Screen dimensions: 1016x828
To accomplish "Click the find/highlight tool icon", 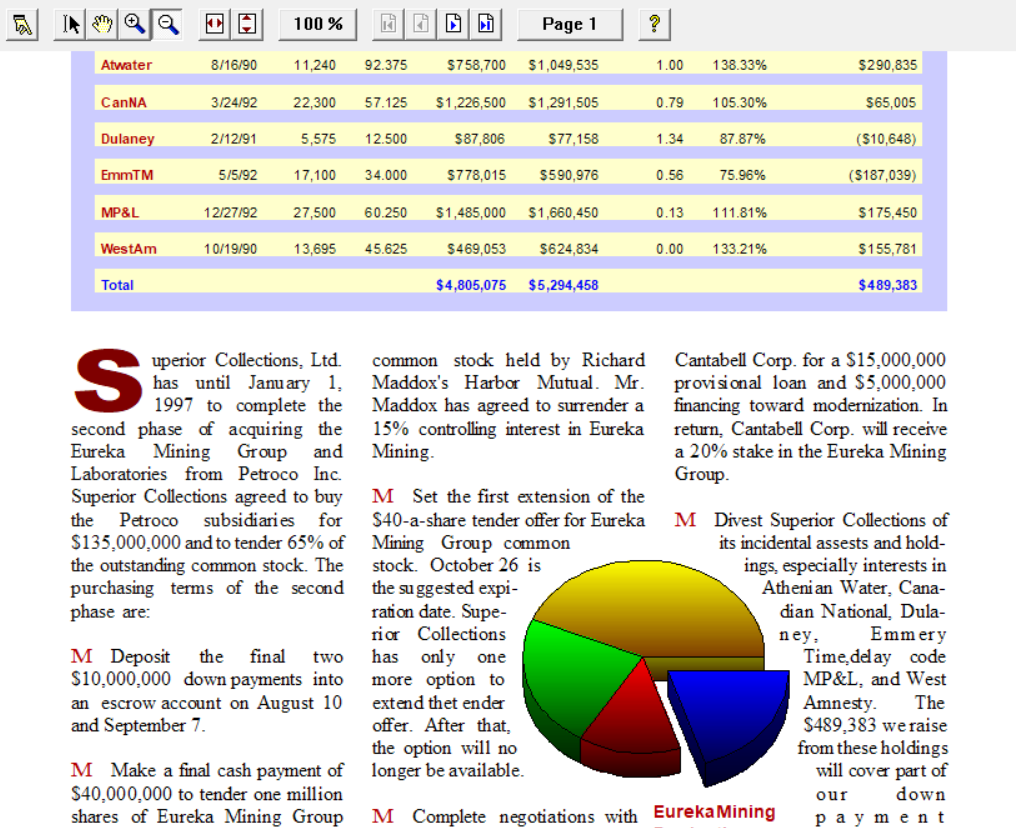I will coord(22,25).
